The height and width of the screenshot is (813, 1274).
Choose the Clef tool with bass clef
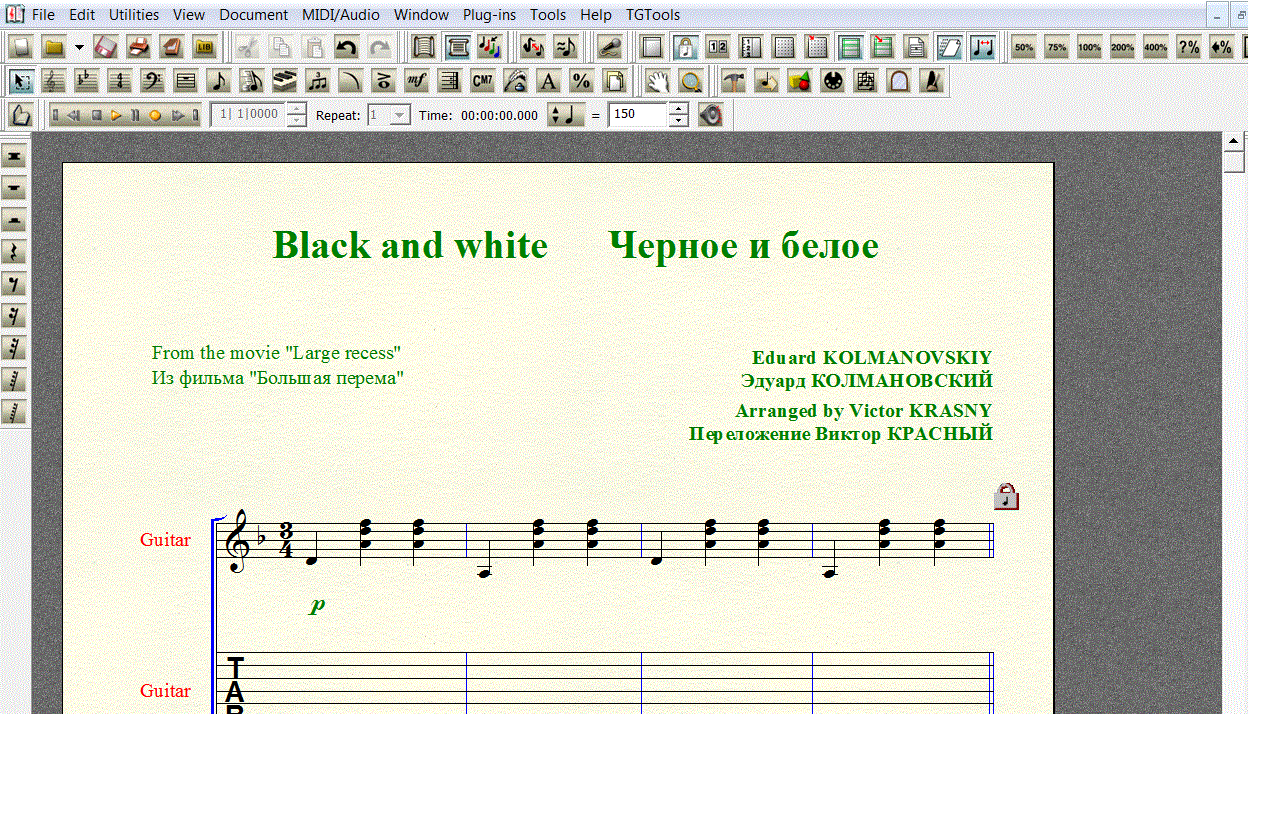coord(152,81)
